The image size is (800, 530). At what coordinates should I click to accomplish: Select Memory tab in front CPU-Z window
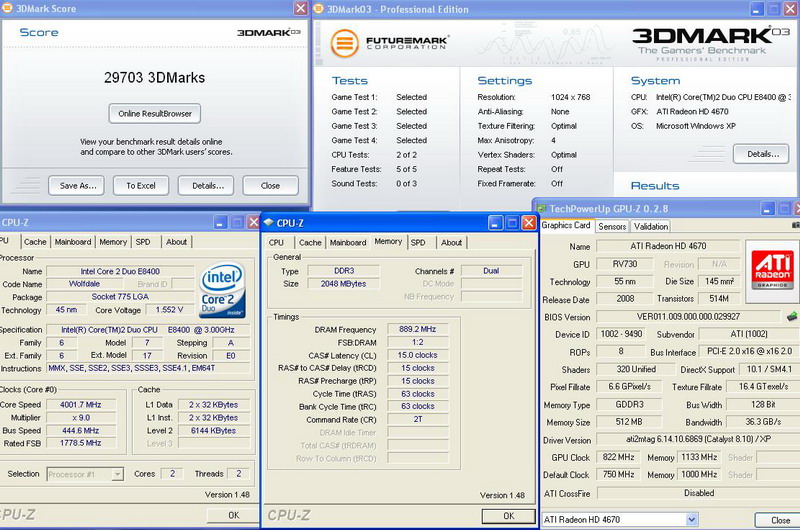[x=388, y=241]
